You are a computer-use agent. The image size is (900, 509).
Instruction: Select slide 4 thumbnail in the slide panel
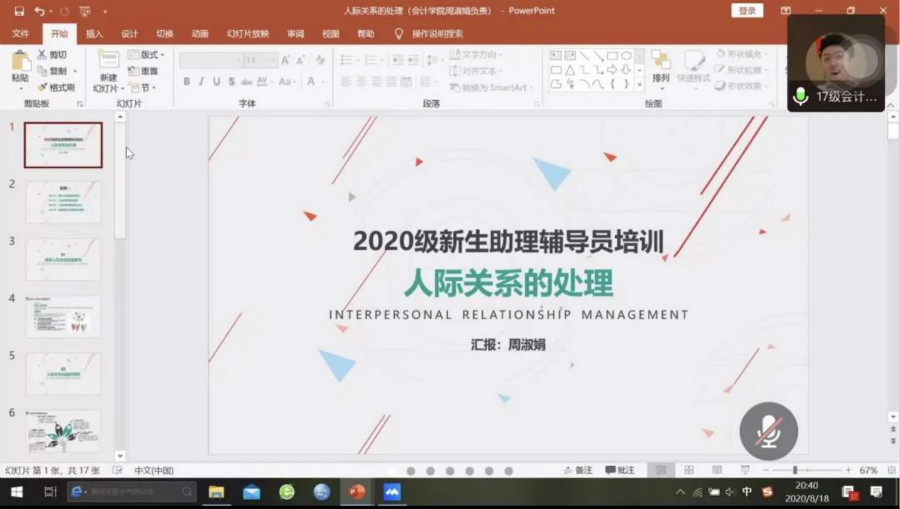point(63,316)
